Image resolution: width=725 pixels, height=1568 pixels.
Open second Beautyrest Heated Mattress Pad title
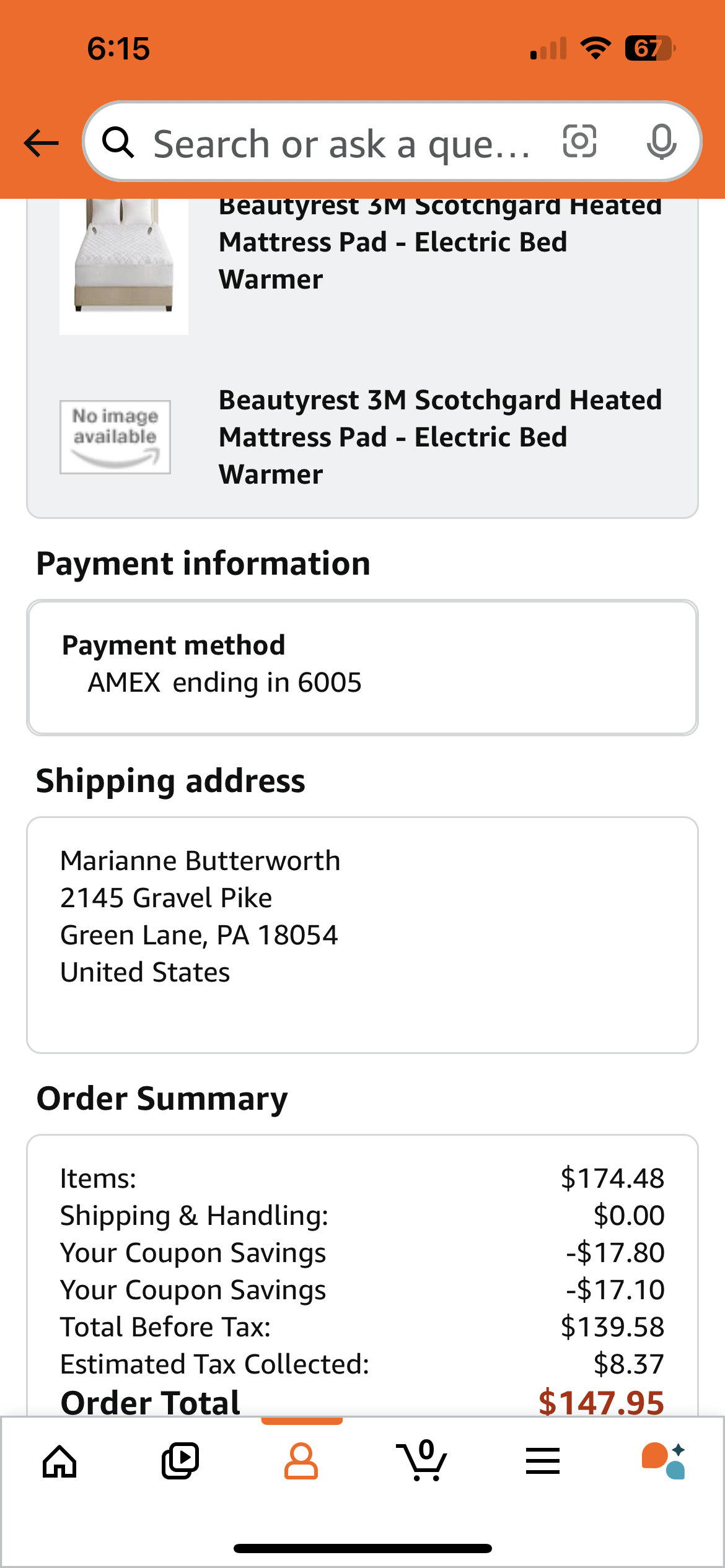point(441,437)
